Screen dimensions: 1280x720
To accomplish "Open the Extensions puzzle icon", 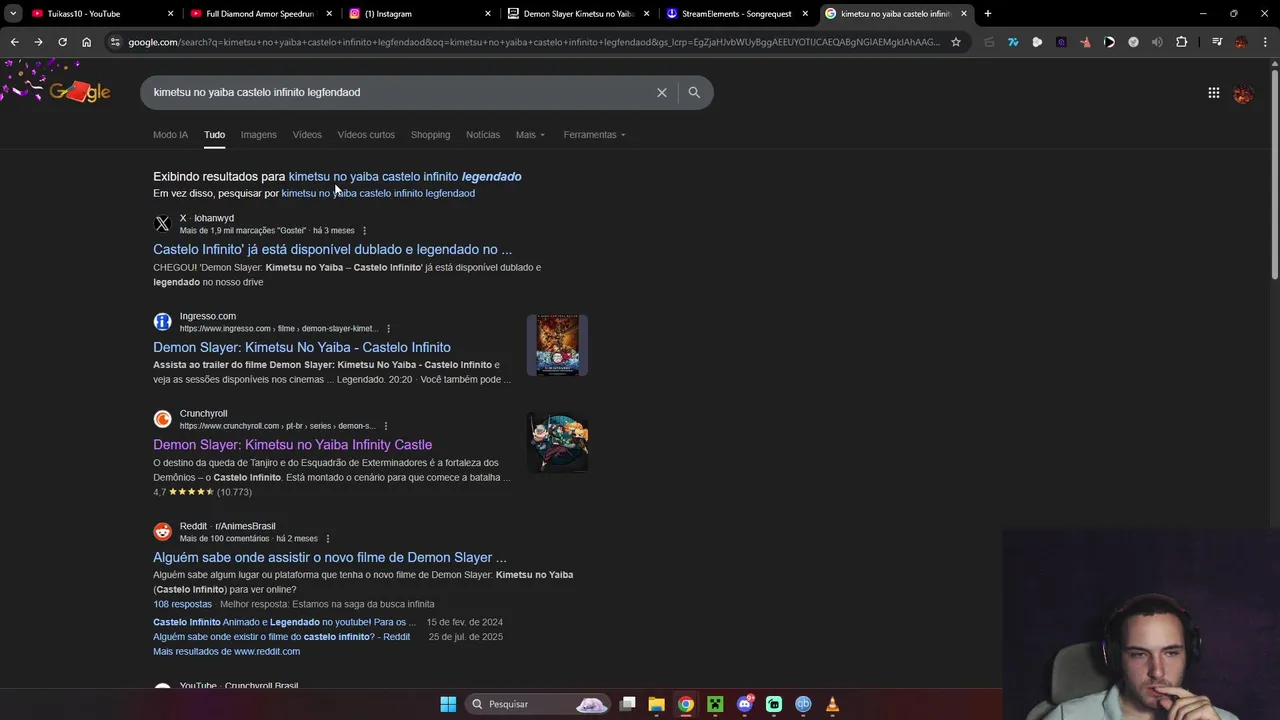I will 1181,42.
